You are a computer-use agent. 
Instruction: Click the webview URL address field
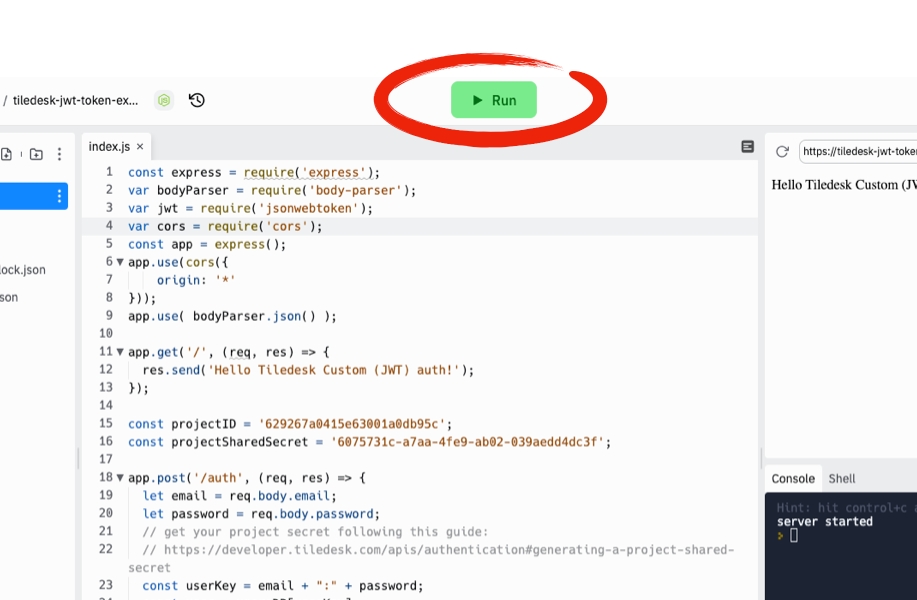click(x=858, y=151)
